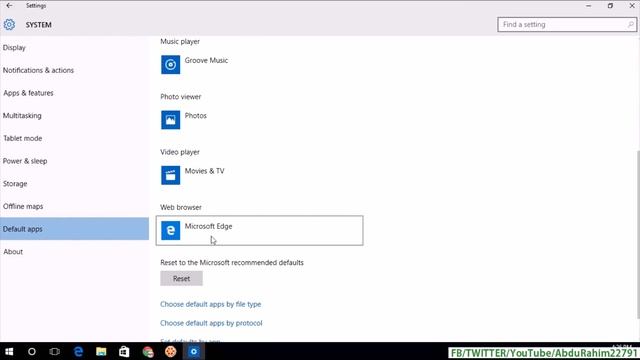Click the Movies & TV app icon
Image resolution: width=640 pixels, height=360 pixels.
(x=170, y=175)
